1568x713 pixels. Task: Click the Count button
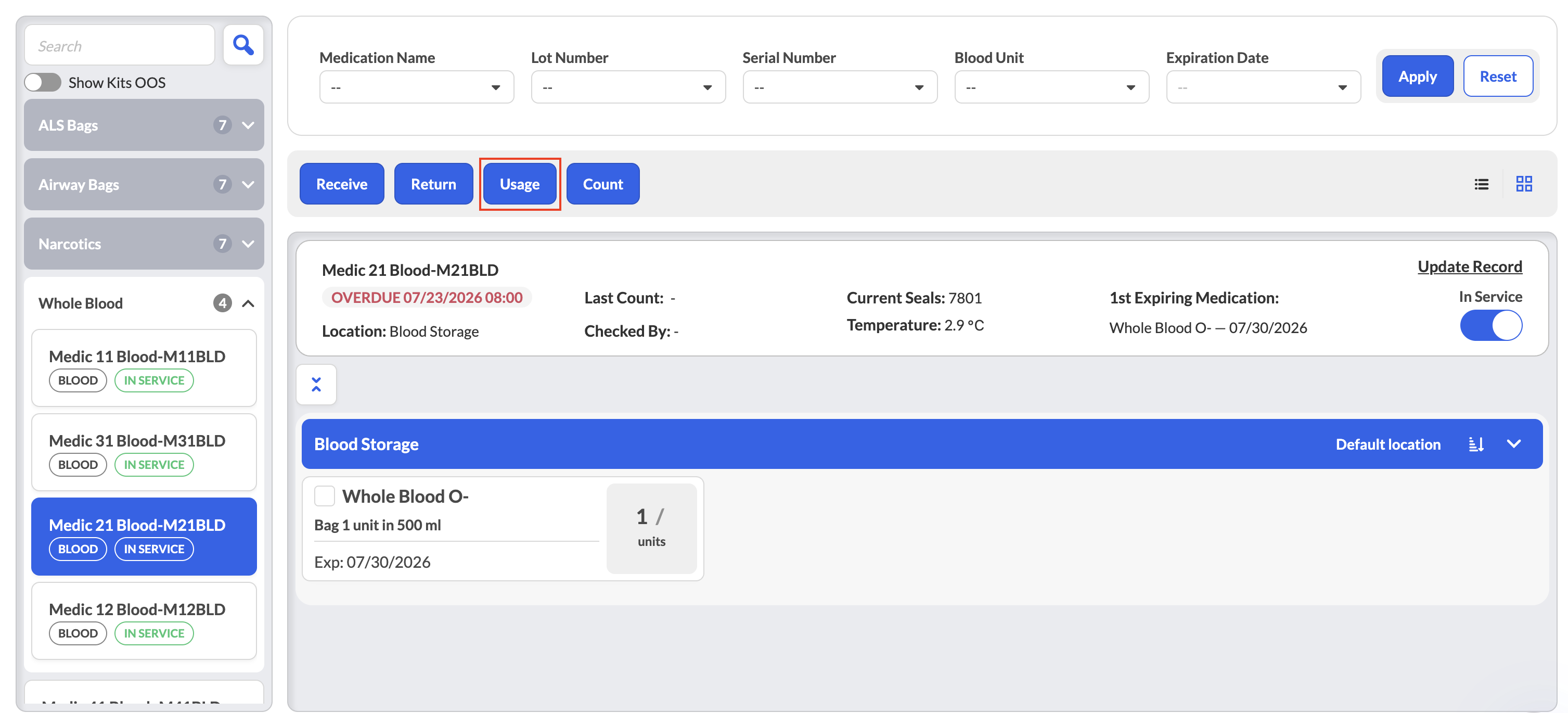(602, 184)
